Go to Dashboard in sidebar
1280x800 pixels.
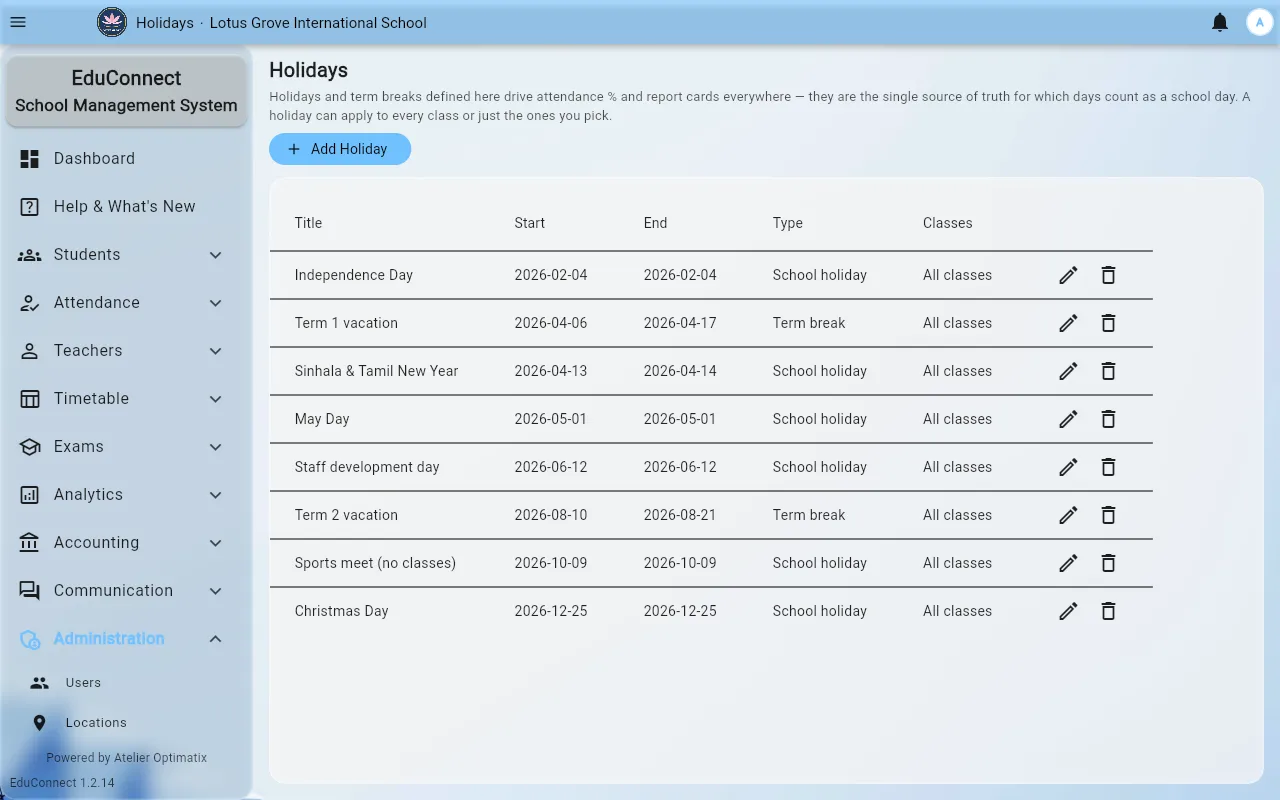pos(126,159)
